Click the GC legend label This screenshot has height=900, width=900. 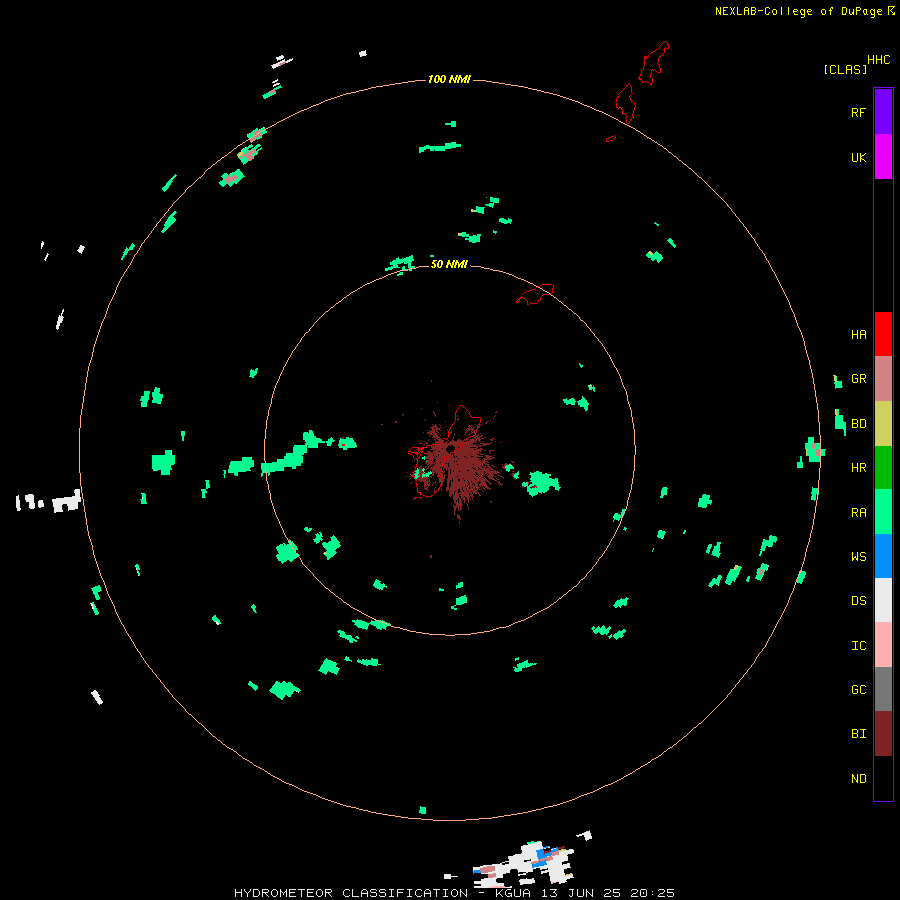858,690
